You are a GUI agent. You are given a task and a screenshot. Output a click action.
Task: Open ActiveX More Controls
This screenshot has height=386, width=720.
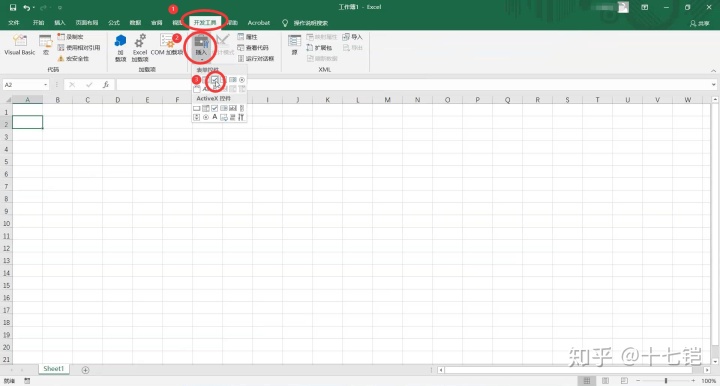coord(241,117)
